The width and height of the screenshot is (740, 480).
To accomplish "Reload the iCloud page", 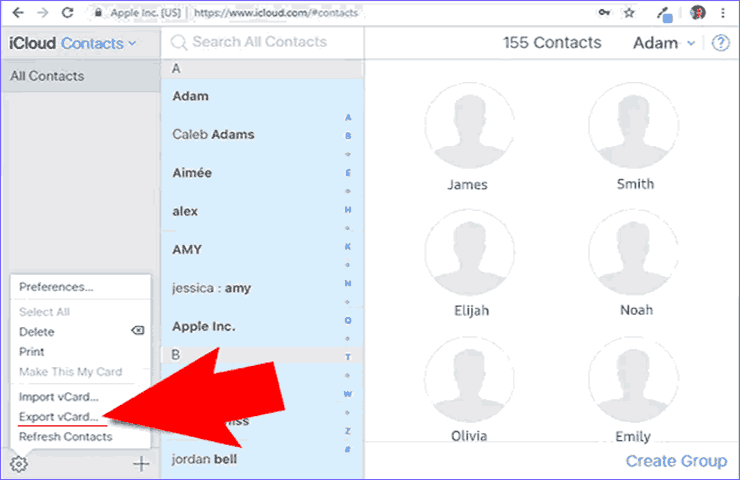I will coord(67,13).
